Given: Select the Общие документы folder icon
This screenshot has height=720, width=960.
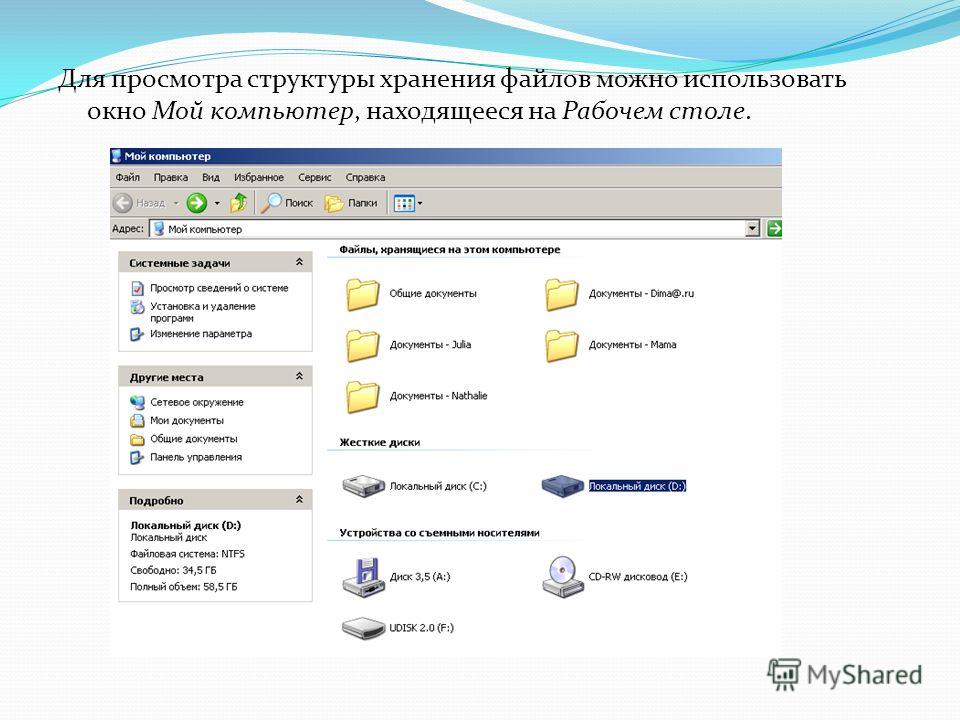Looking at the screenshot, I should tap(362, 294).
